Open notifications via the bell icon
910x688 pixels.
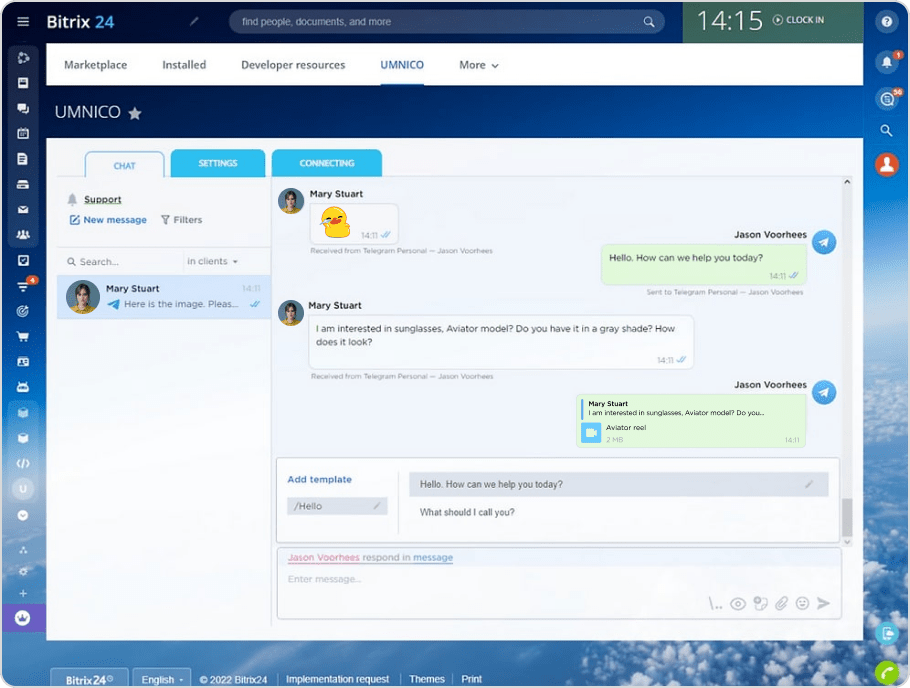[x=888, y=61]
